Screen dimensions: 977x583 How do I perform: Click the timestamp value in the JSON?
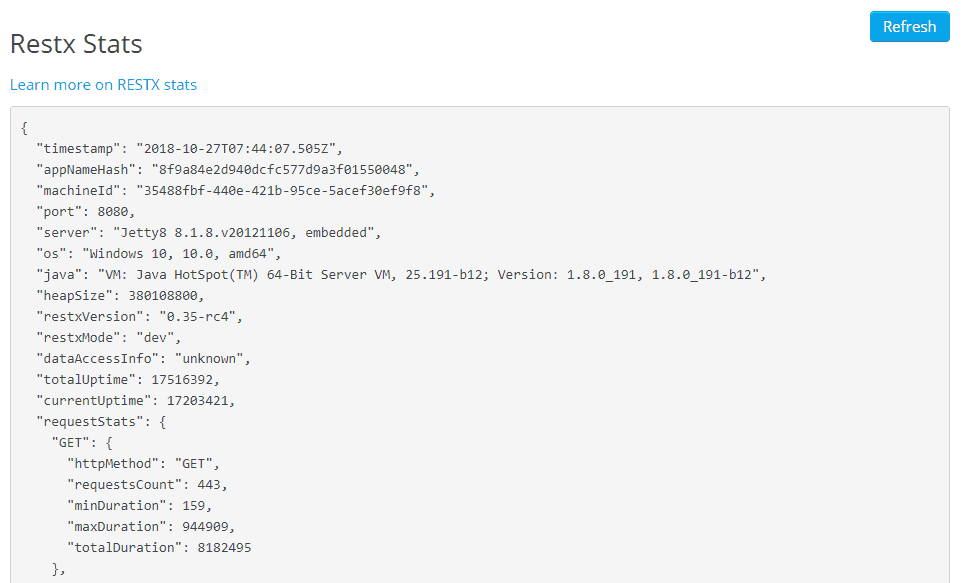point(239,148)
